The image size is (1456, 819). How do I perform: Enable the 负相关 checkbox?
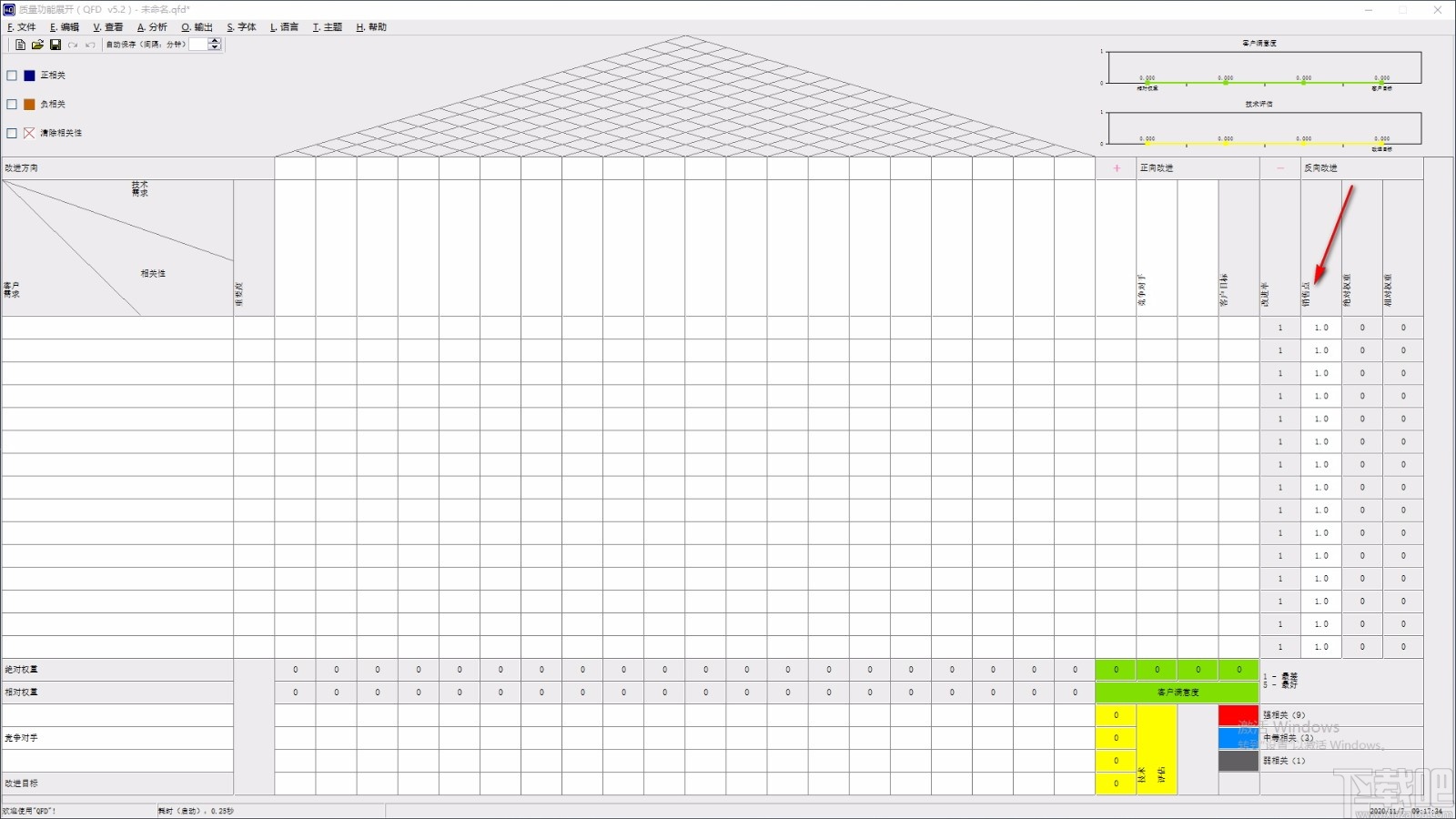(x=12, y=105)
